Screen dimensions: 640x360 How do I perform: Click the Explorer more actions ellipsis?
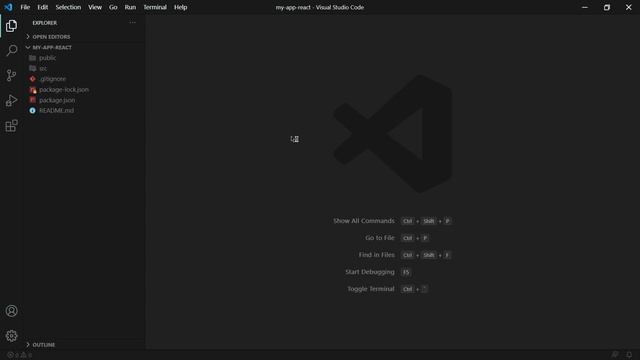pyautogui.click(x=133, y=23)
